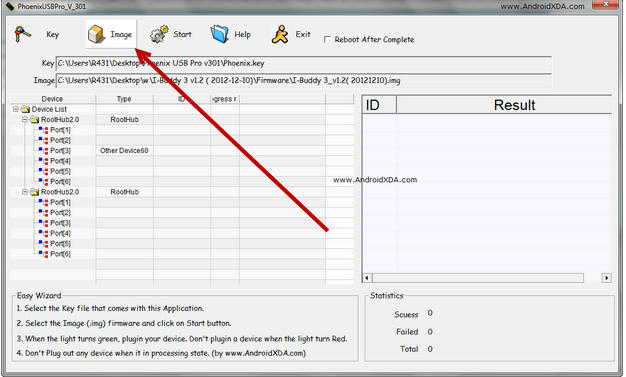Click the Key toolbar icon
This screenshot has width=626, height=377.
point(22,34)
